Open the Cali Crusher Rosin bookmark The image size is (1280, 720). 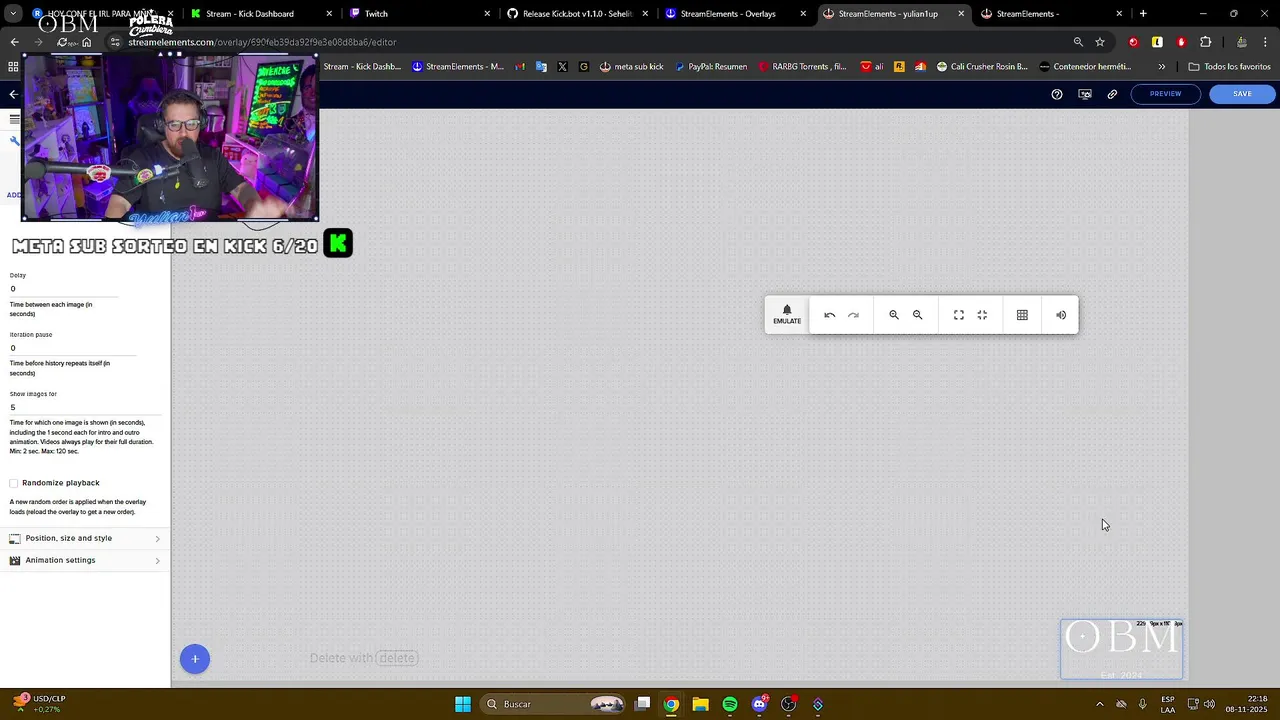(981, 67)
